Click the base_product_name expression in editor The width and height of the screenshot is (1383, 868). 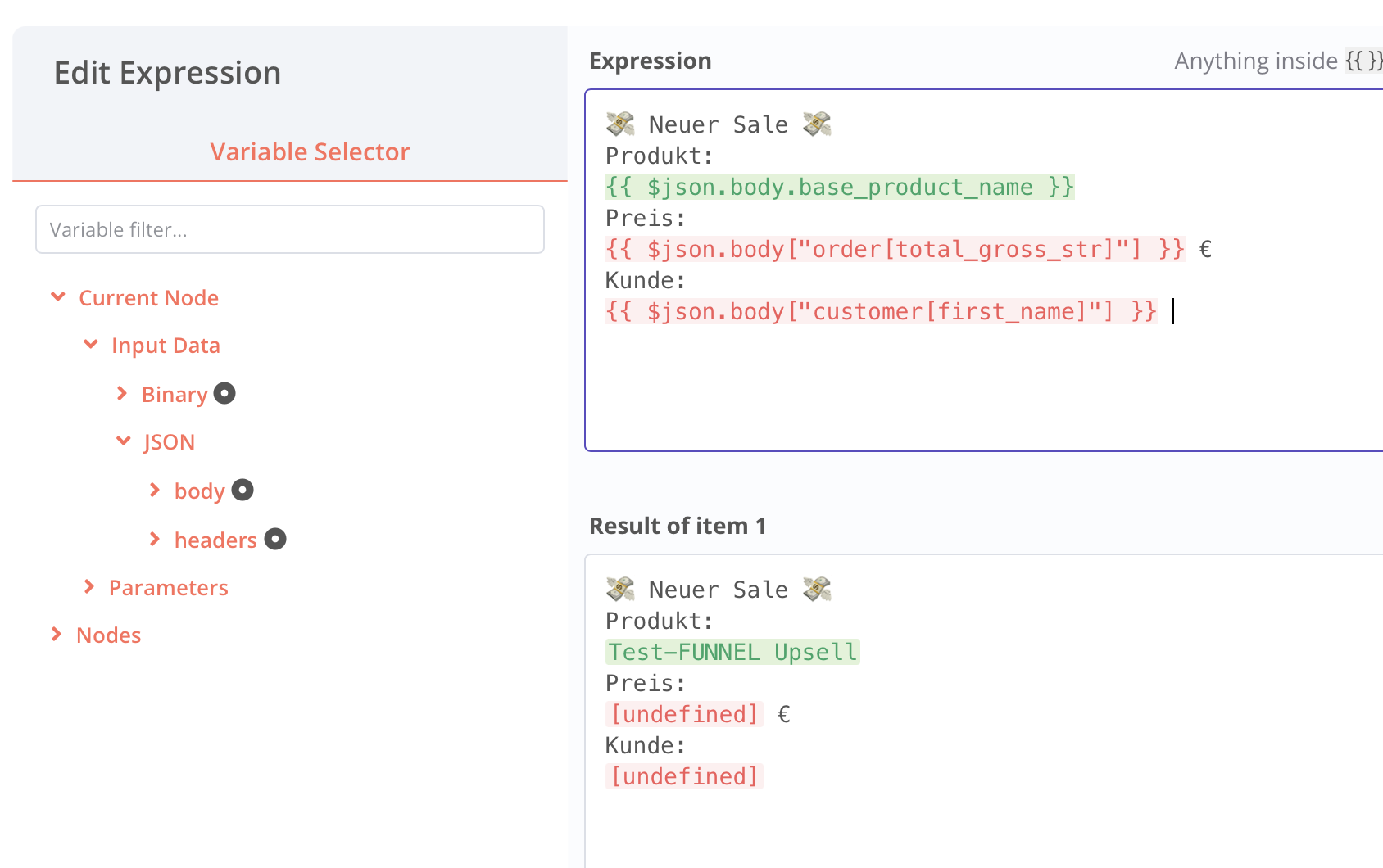click(839, 188)
